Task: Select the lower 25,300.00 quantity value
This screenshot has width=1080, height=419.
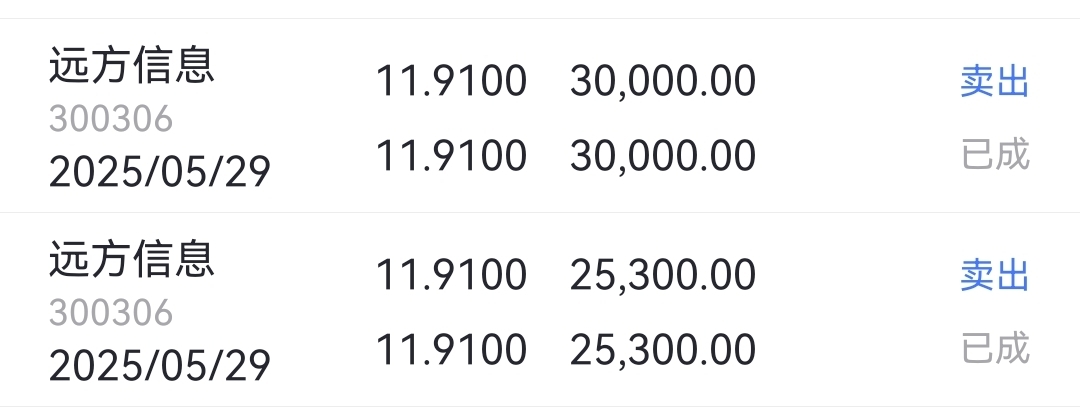Action: point(663,349)
